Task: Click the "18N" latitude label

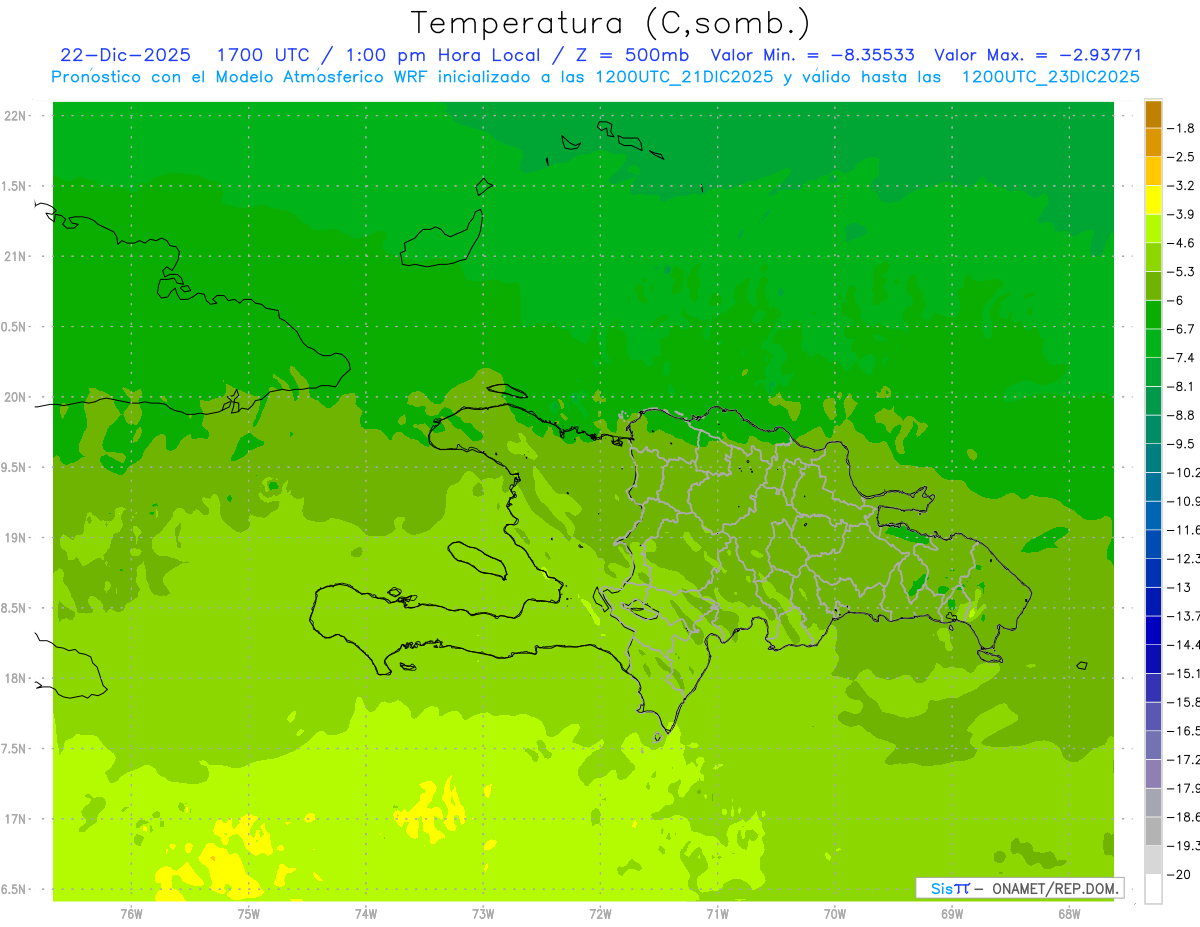Action: coord(15,679)
